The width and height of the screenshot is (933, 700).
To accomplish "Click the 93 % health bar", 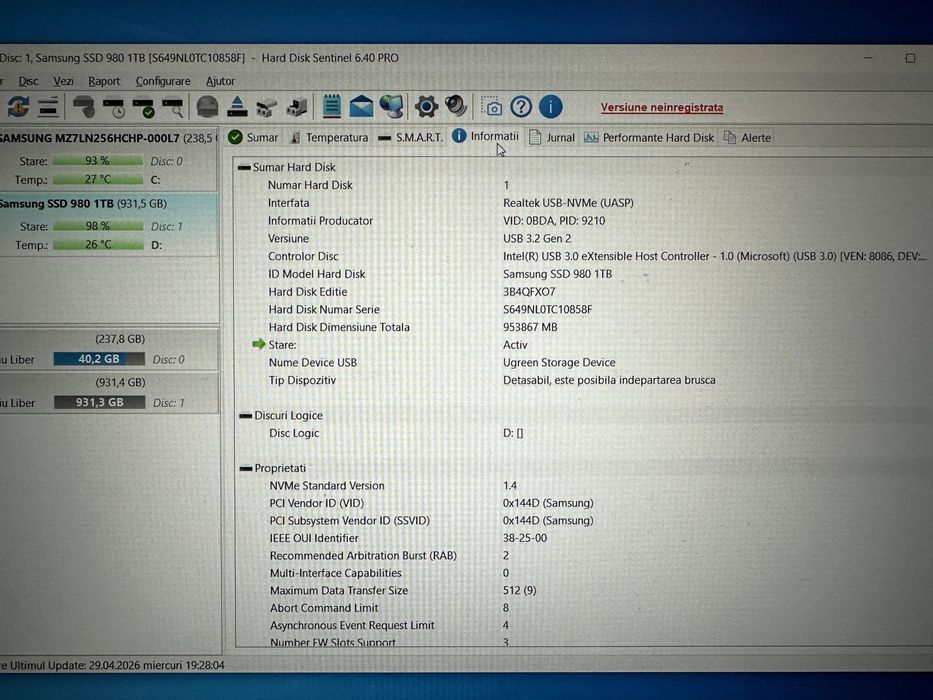I will point(97,161).
